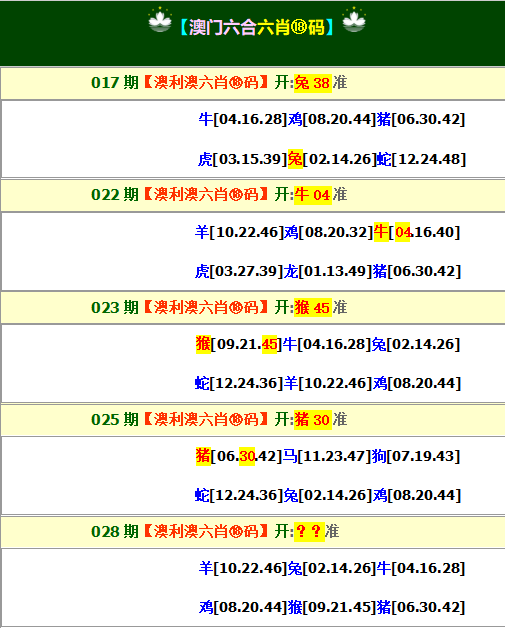Click the lotus icon right of the title
Image resolution: width=505 pixels, height=628 pixels.
[x=354, y=20]
